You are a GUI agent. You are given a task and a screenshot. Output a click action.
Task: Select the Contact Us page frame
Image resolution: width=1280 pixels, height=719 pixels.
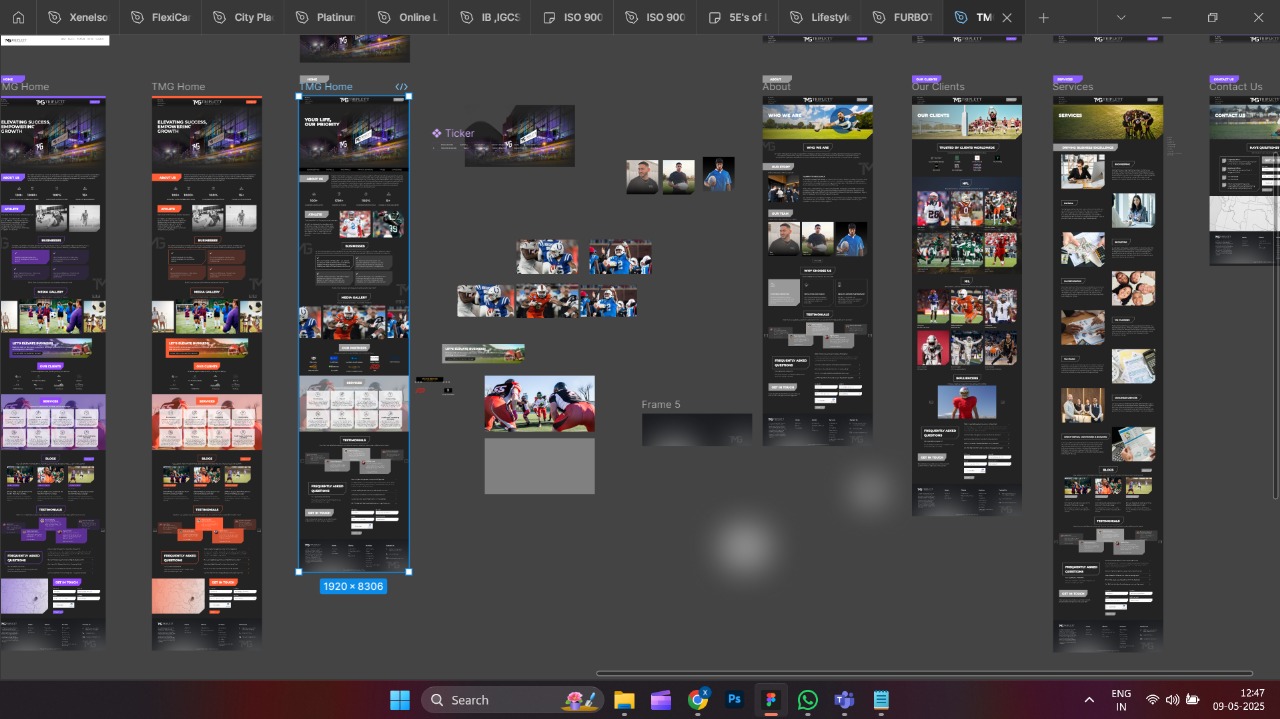(1244, 180)
